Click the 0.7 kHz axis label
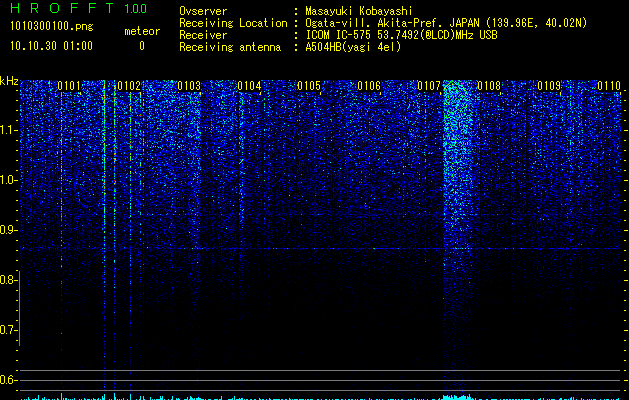Screen dimensions: 629x400 tap(8, 330)
